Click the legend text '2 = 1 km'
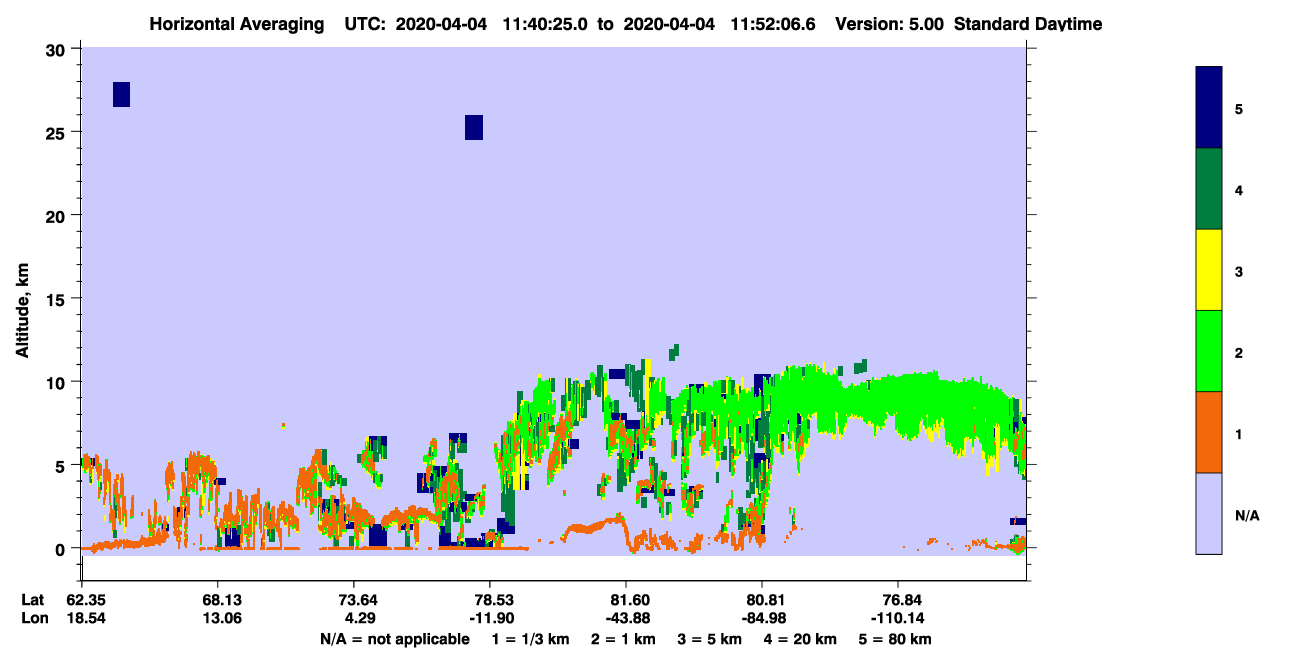The height and width of the screenshot is (667, 1300). [x=623, y=639]
